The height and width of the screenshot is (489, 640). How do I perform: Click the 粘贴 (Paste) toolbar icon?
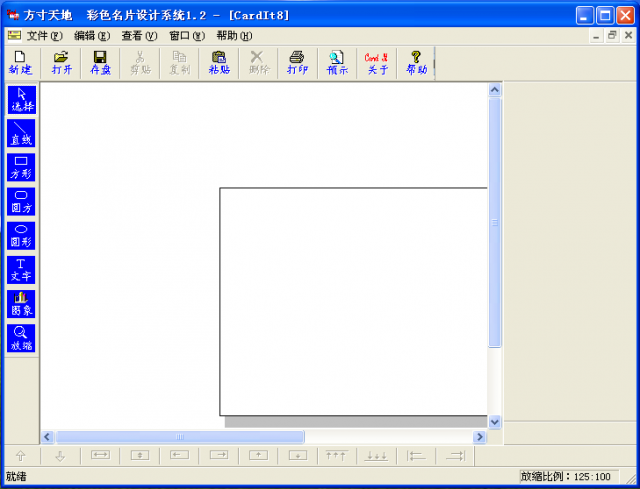click(x=219, y=63)
